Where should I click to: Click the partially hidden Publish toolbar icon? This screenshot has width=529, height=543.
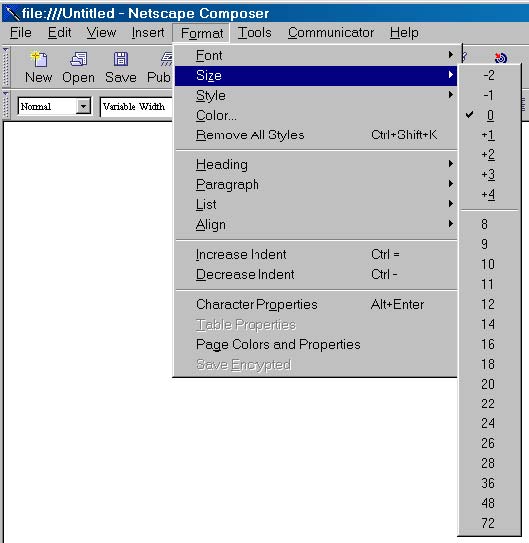tap(166, 59)
